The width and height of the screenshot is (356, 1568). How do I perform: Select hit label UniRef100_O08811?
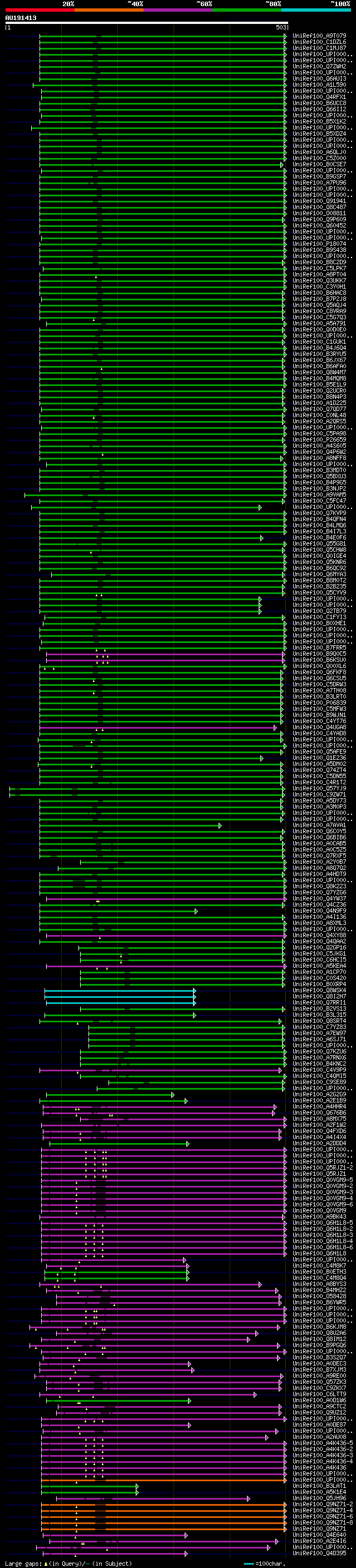pyautogui.click(x=319, y=213)
